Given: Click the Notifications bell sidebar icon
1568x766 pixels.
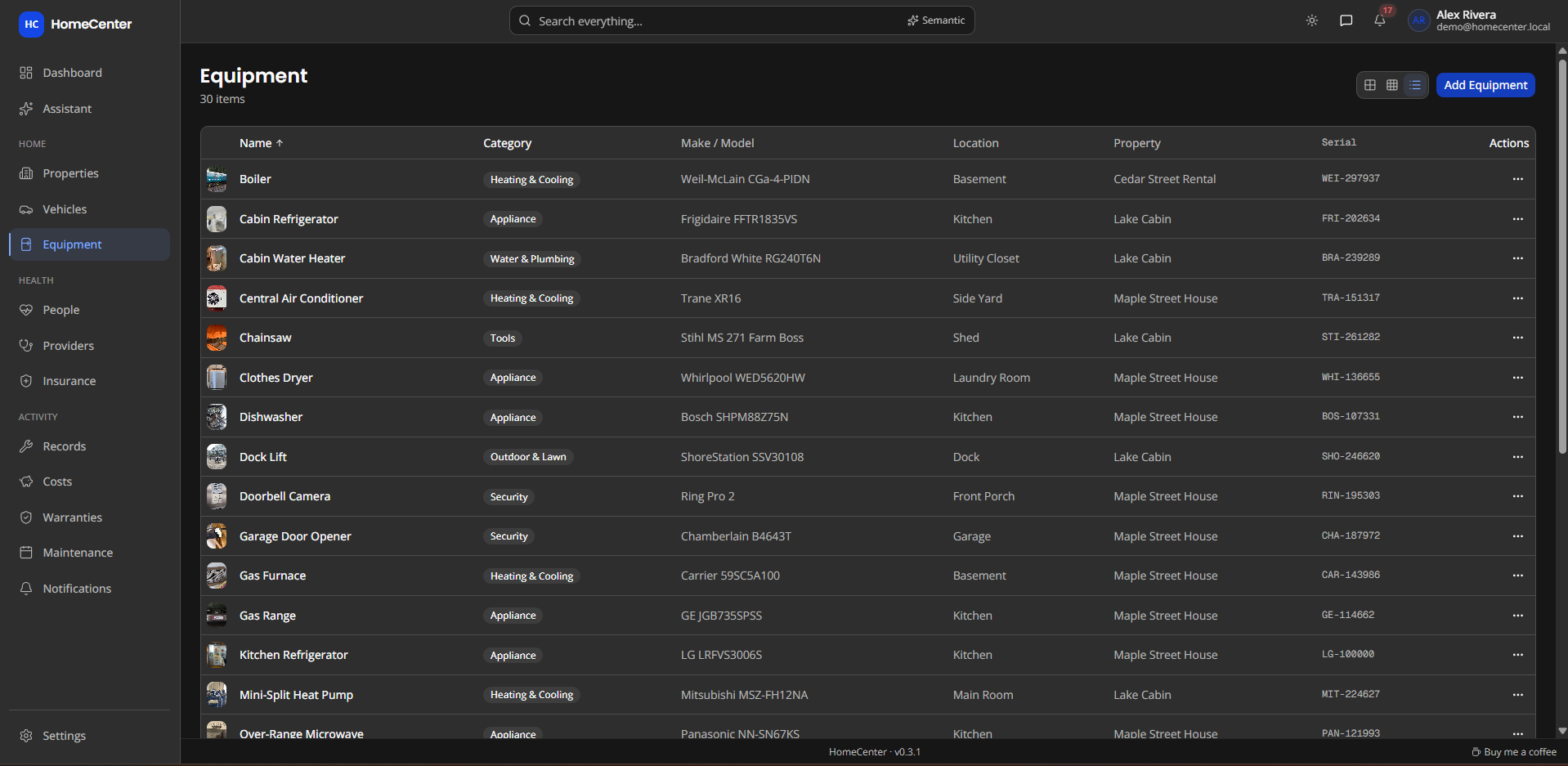Looking at the screenshot, I should click(26, 589).
